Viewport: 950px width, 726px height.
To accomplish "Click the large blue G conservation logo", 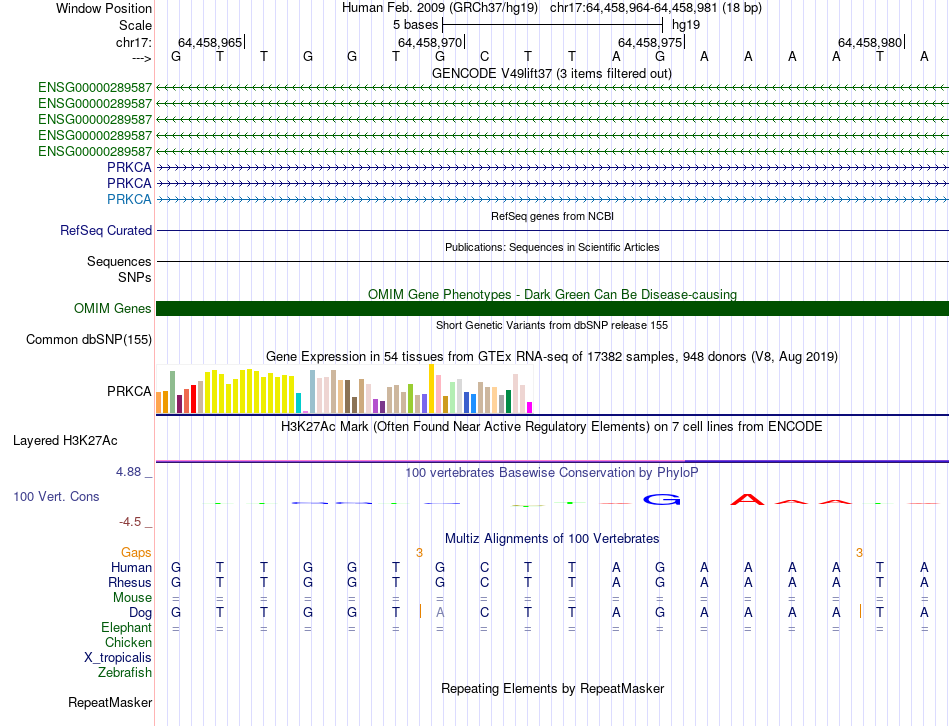I will pos(662,500).
